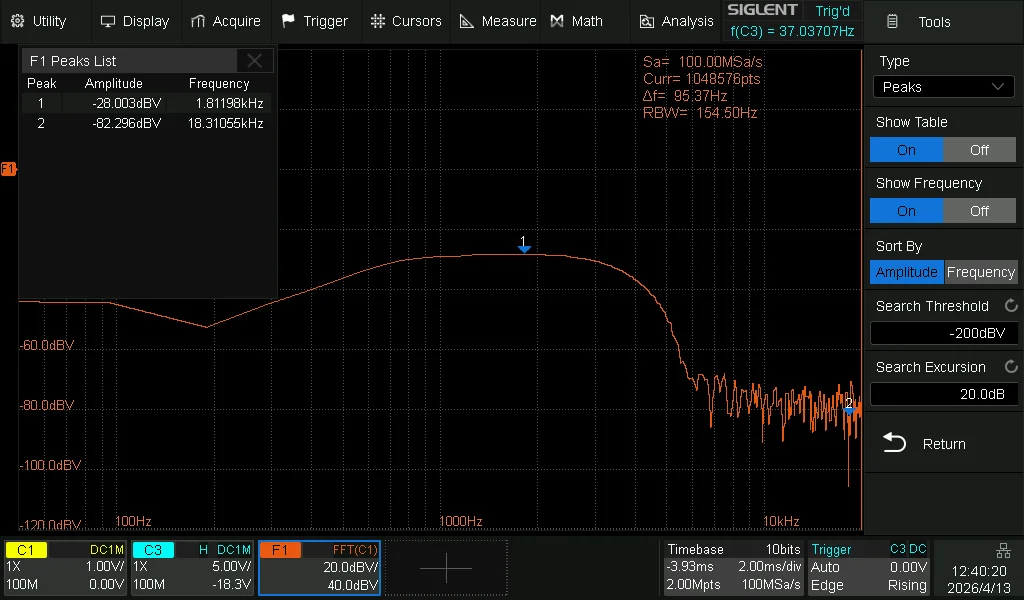The width and height of the screenshot is (1024, 600).
Task: Sort peaks by Frequency
Action: (x=980, y=272)
